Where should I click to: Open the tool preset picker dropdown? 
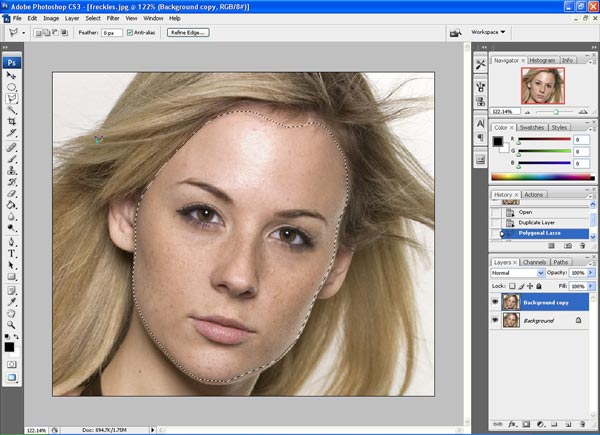click(24, 33)
